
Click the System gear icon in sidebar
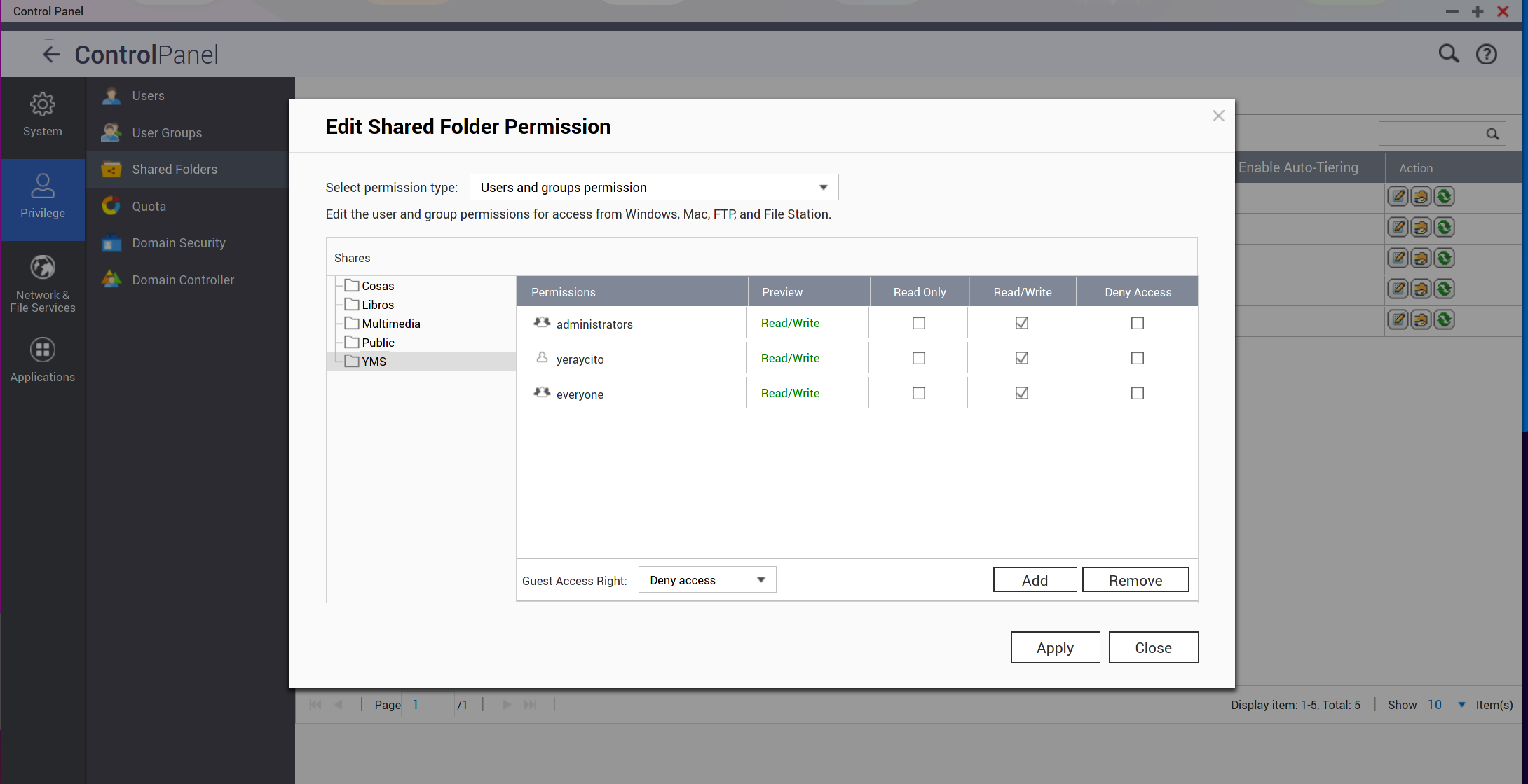[42, 105]
